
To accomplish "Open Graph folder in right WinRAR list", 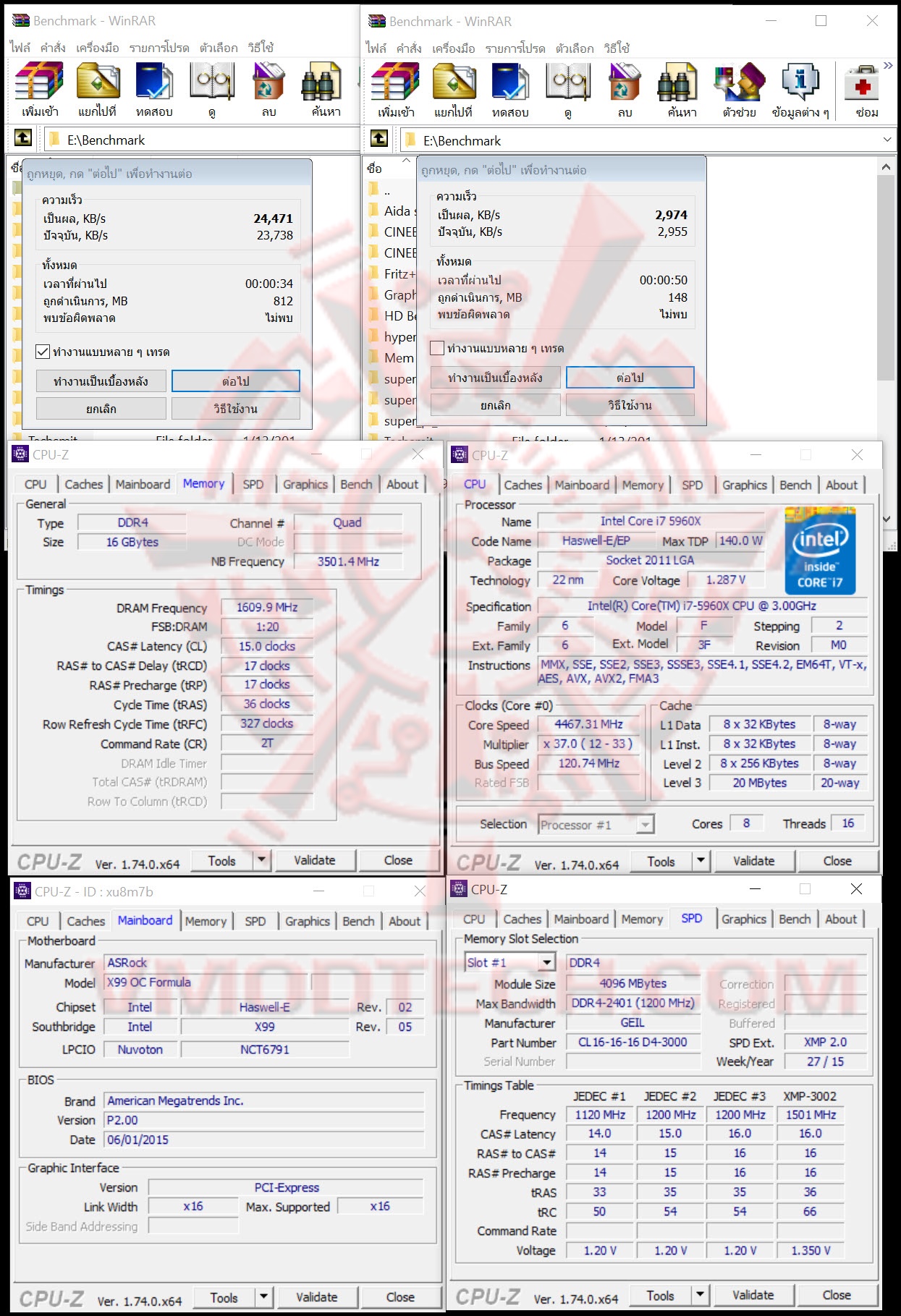I will 392,294.
